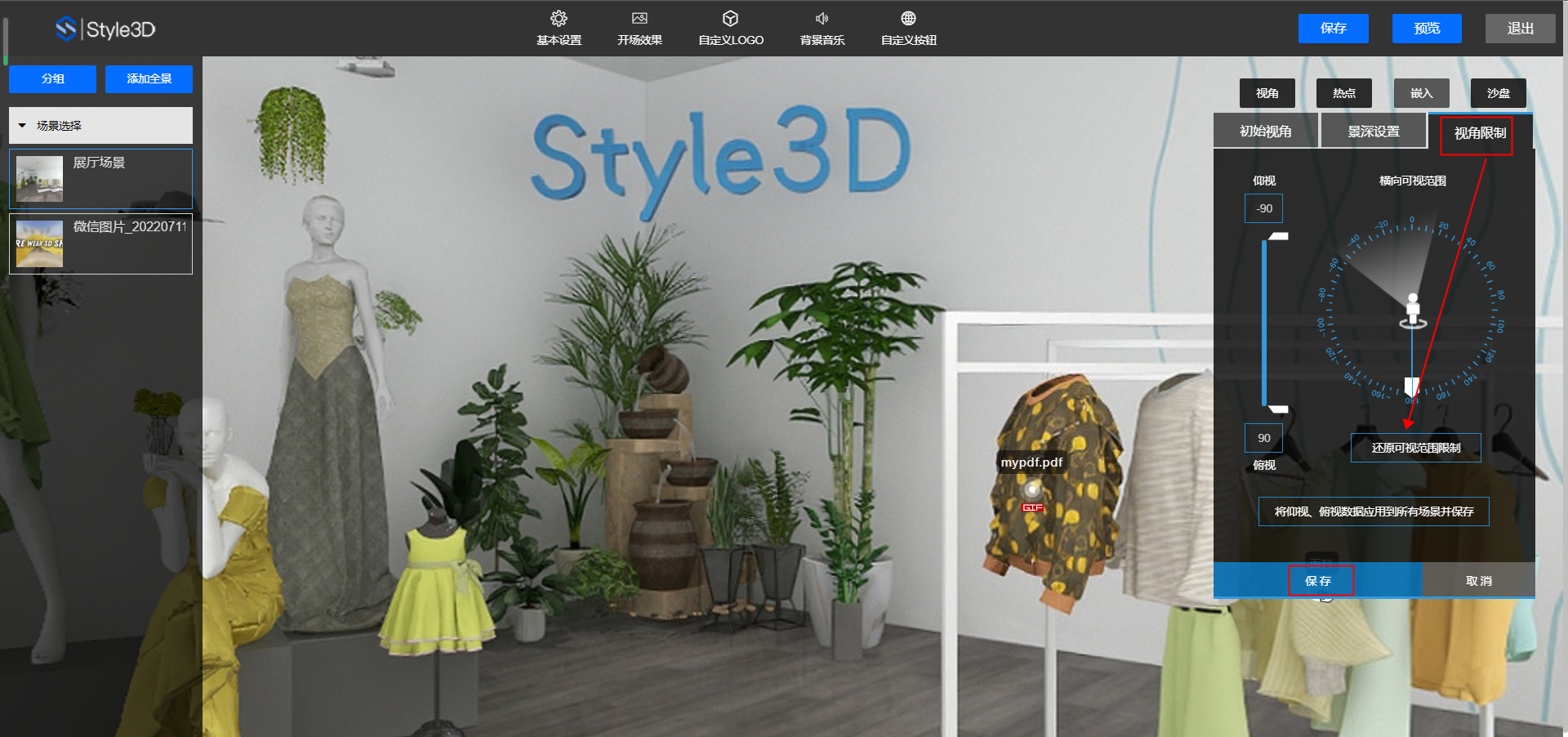Click the horizontal range dial handle at bottom
This screenshot has width=1568, height=737.
click(x=1411, y=386)
